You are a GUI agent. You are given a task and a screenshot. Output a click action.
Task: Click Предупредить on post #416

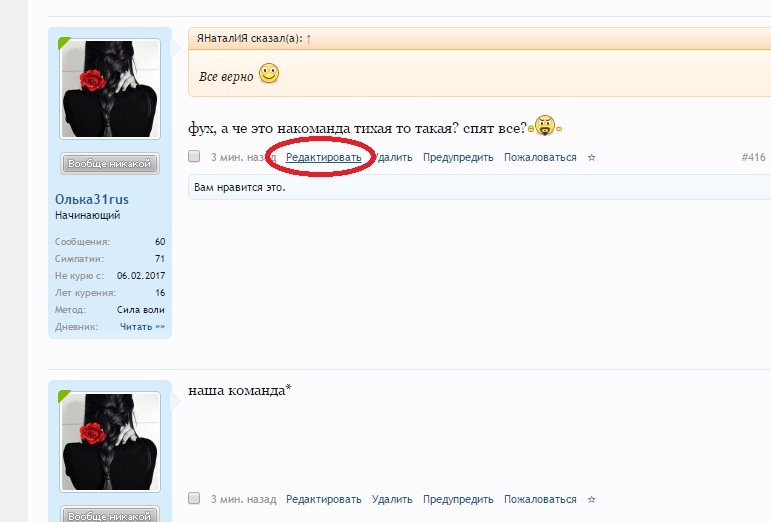pos(458,157)
